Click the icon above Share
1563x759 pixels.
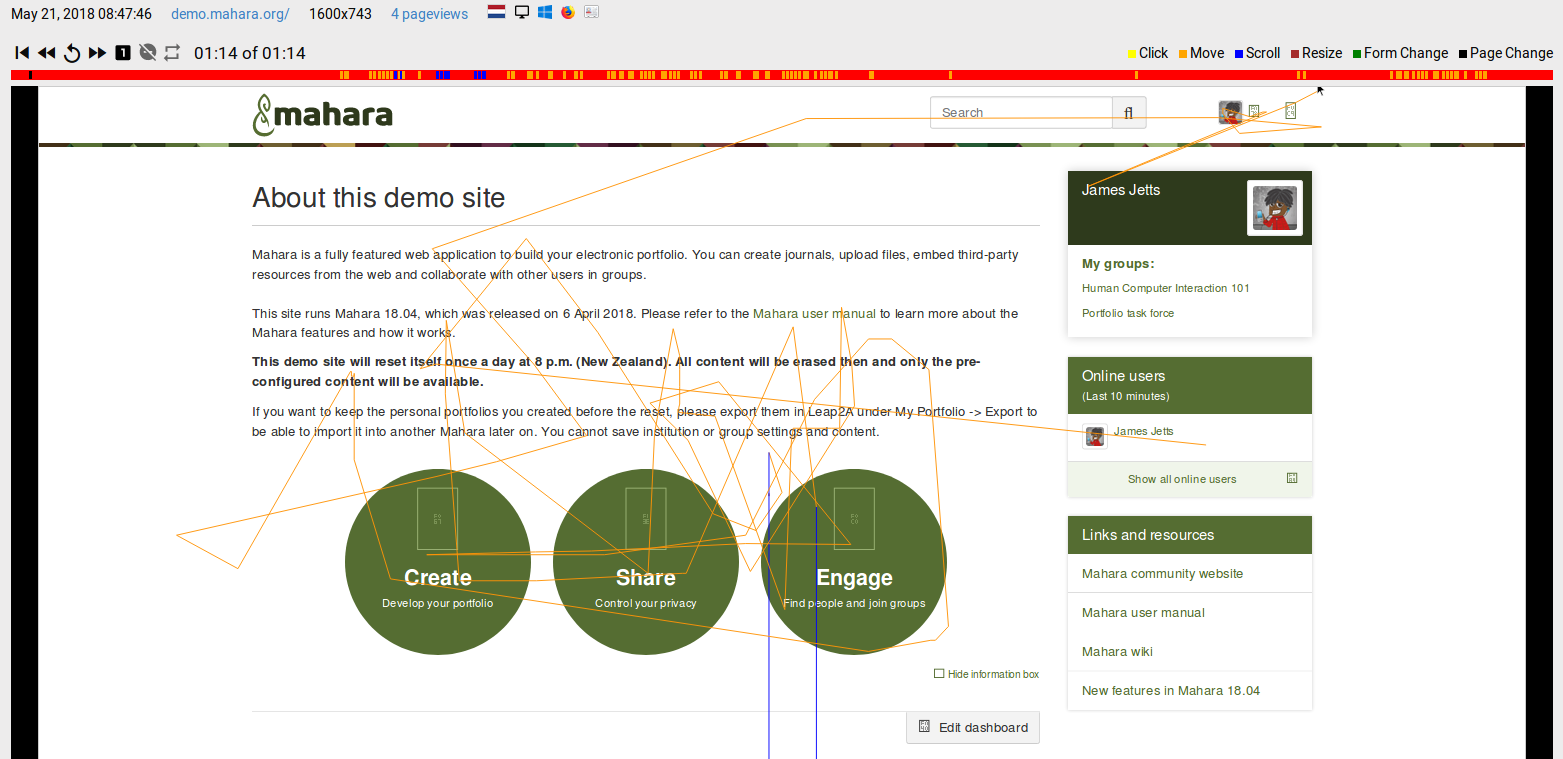[646, 519]
